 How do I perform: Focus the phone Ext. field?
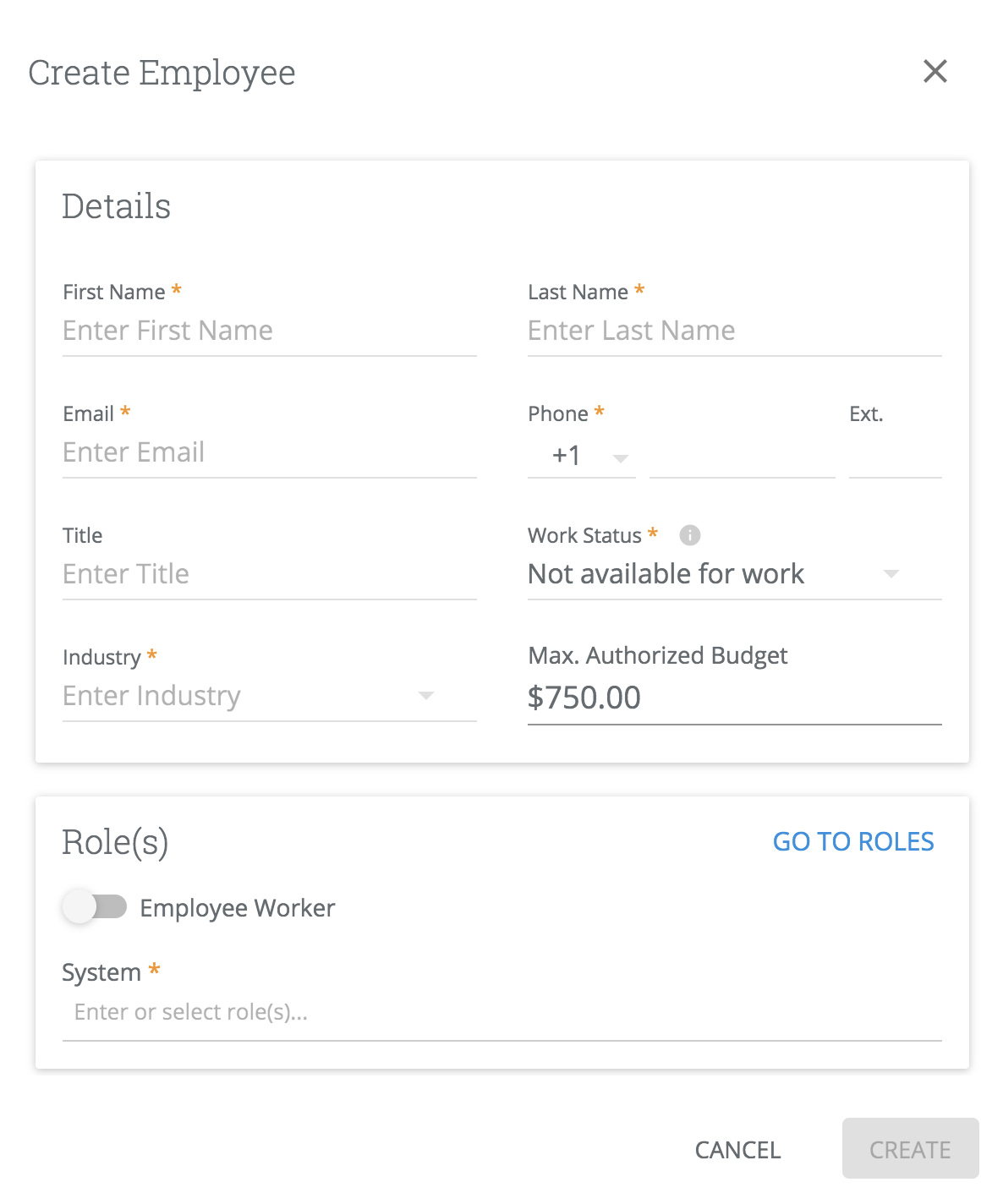click(895, 457)
